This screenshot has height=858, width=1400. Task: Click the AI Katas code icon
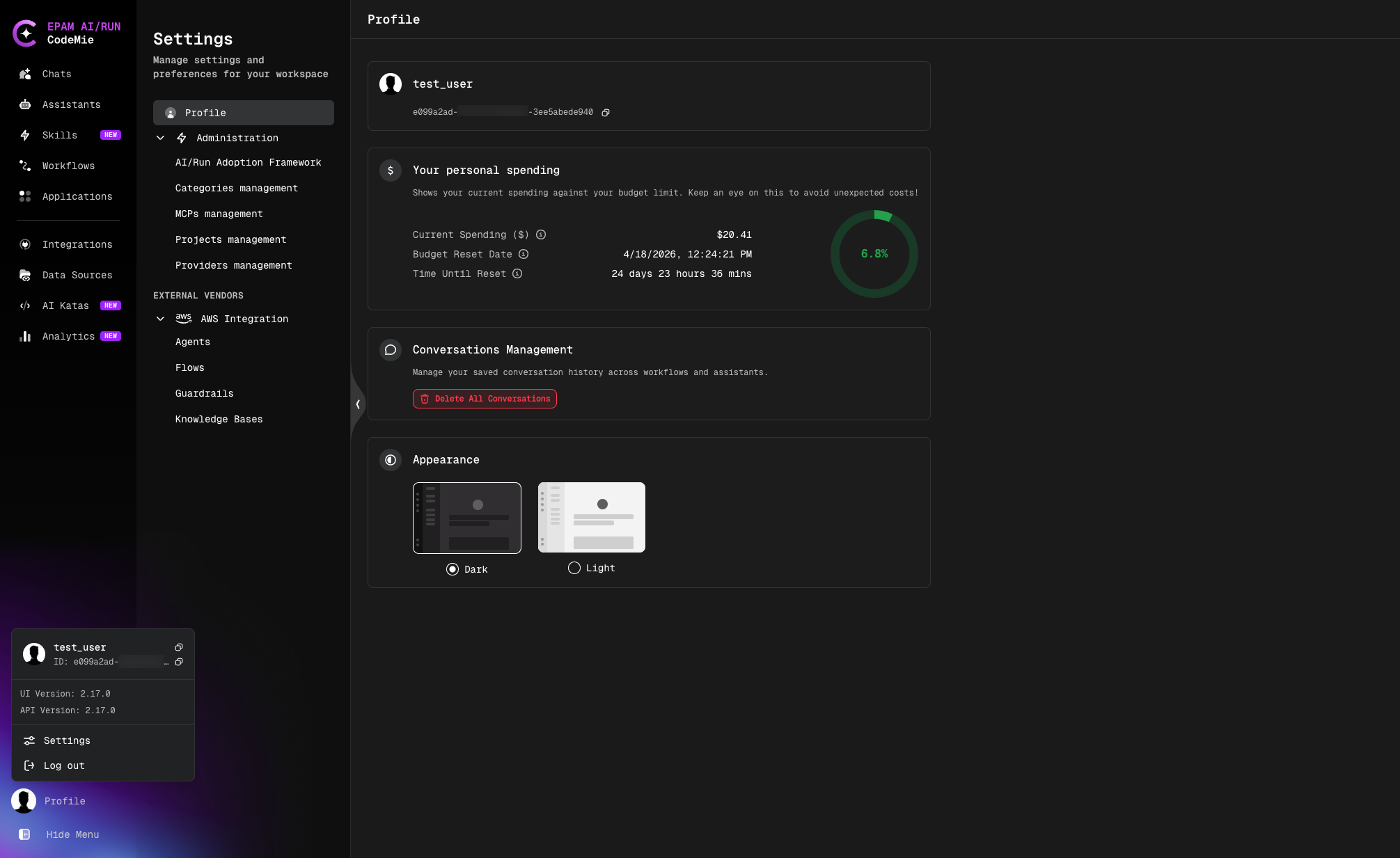(x=25, y=305)
